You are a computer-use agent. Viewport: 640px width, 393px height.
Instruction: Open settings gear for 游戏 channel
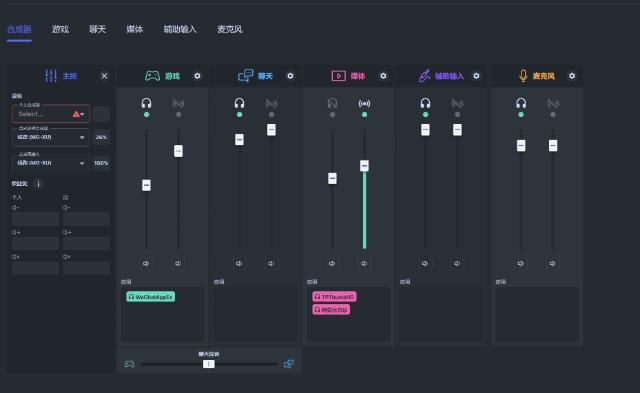[x=197, y=76]
